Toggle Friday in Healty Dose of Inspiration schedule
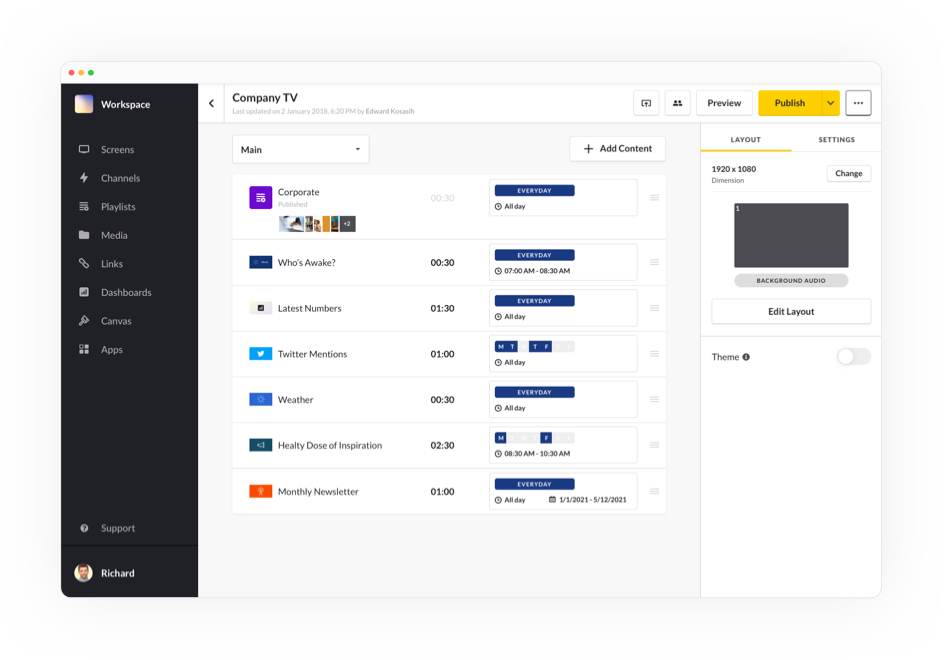The image size is (944, 660). (x=546, y=438)
